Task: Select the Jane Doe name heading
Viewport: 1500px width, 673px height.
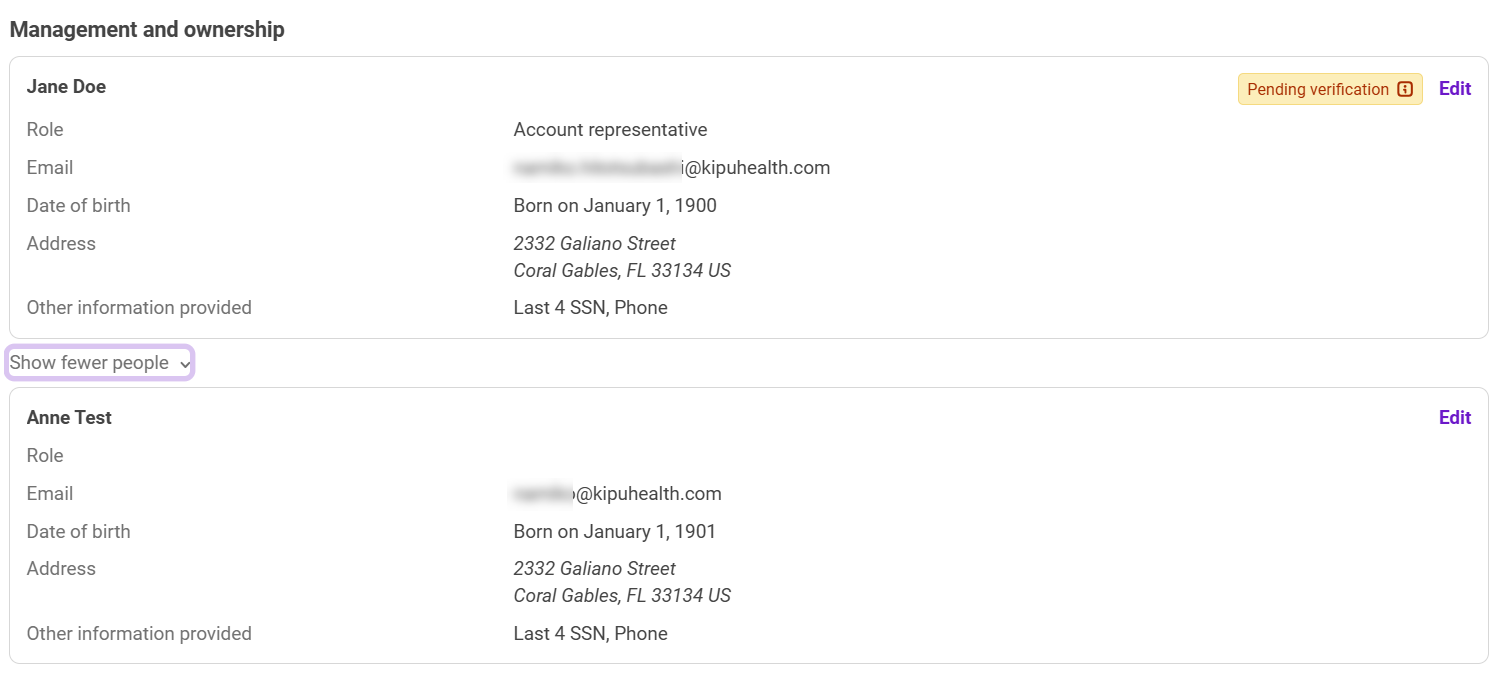Action: (66, 87)
